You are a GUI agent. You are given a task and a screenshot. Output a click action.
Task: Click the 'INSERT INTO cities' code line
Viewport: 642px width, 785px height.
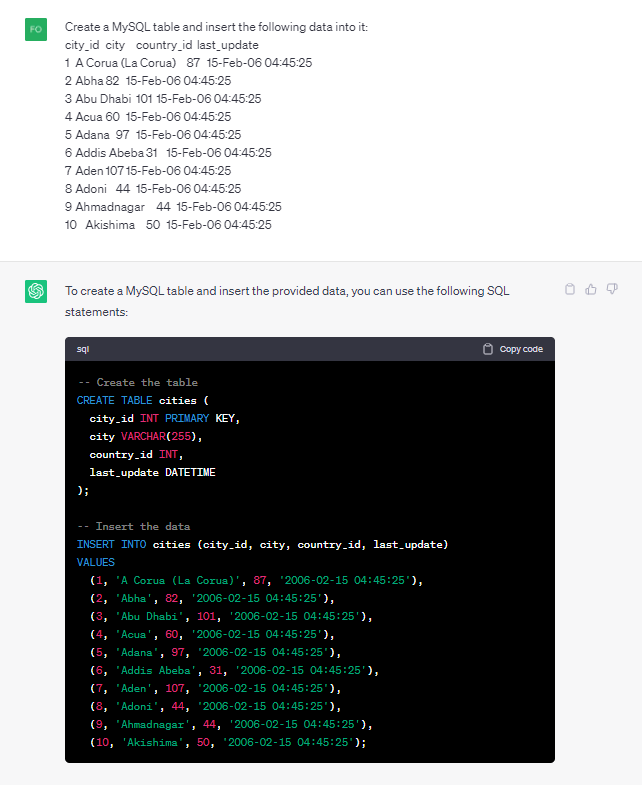click(x=262, y=545)
